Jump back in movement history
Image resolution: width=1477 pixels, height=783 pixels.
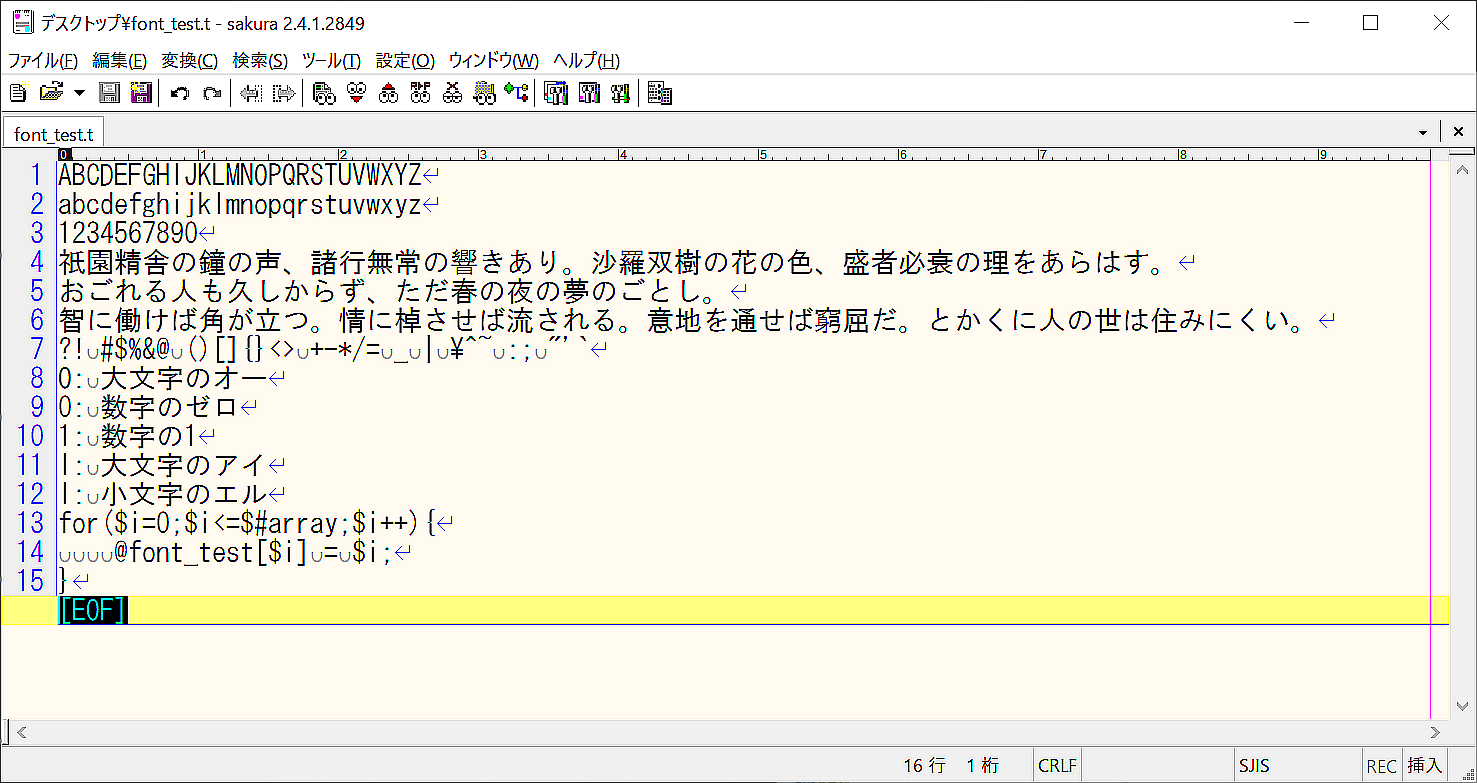(251, 94)
